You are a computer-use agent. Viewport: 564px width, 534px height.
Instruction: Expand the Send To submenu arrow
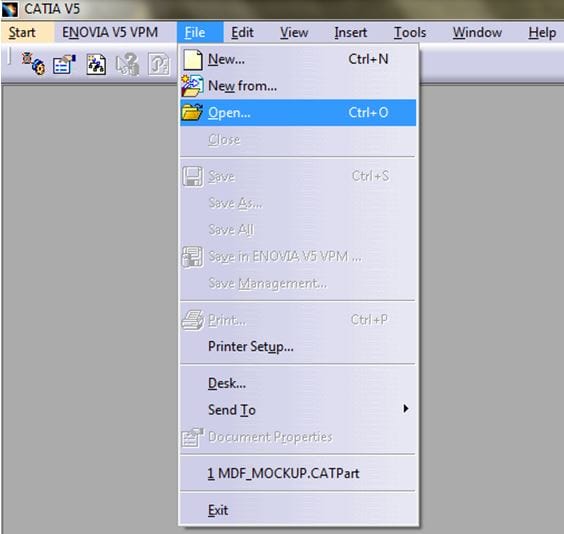click(406, 409)
